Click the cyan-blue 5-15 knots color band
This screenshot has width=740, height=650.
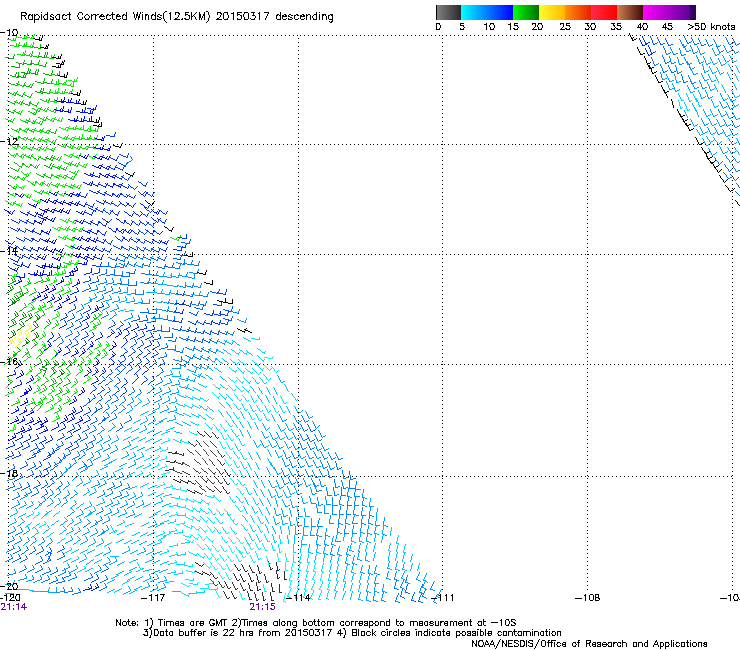click(487, 12)
